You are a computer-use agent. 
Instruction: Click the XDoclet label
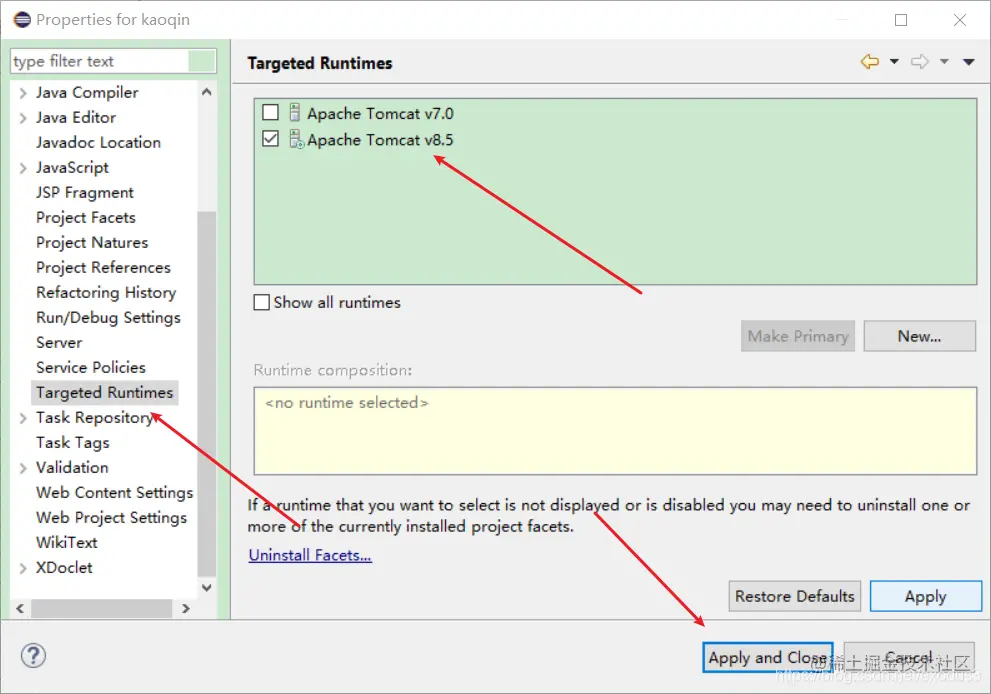[64, 568]
